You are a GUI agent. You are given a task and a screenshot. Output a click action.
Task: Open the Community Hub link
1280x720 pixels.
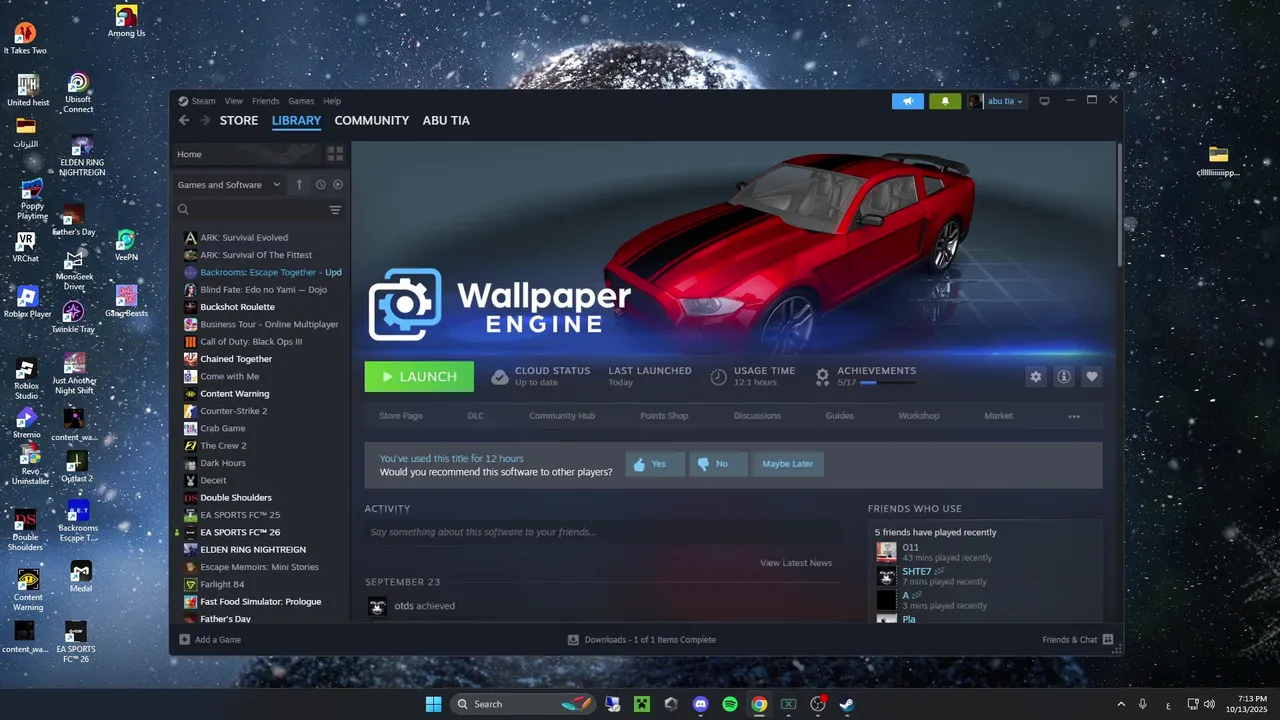pos(562,416)
